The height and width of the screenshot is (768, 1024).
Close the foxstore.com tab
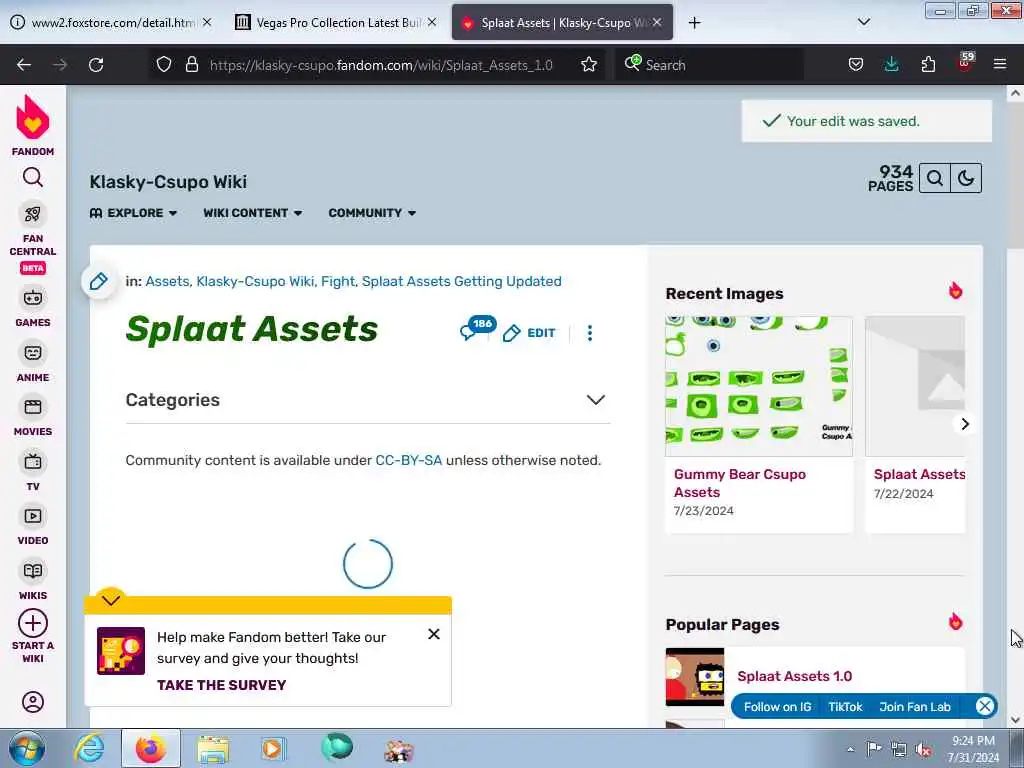click(x=207, y=22)
